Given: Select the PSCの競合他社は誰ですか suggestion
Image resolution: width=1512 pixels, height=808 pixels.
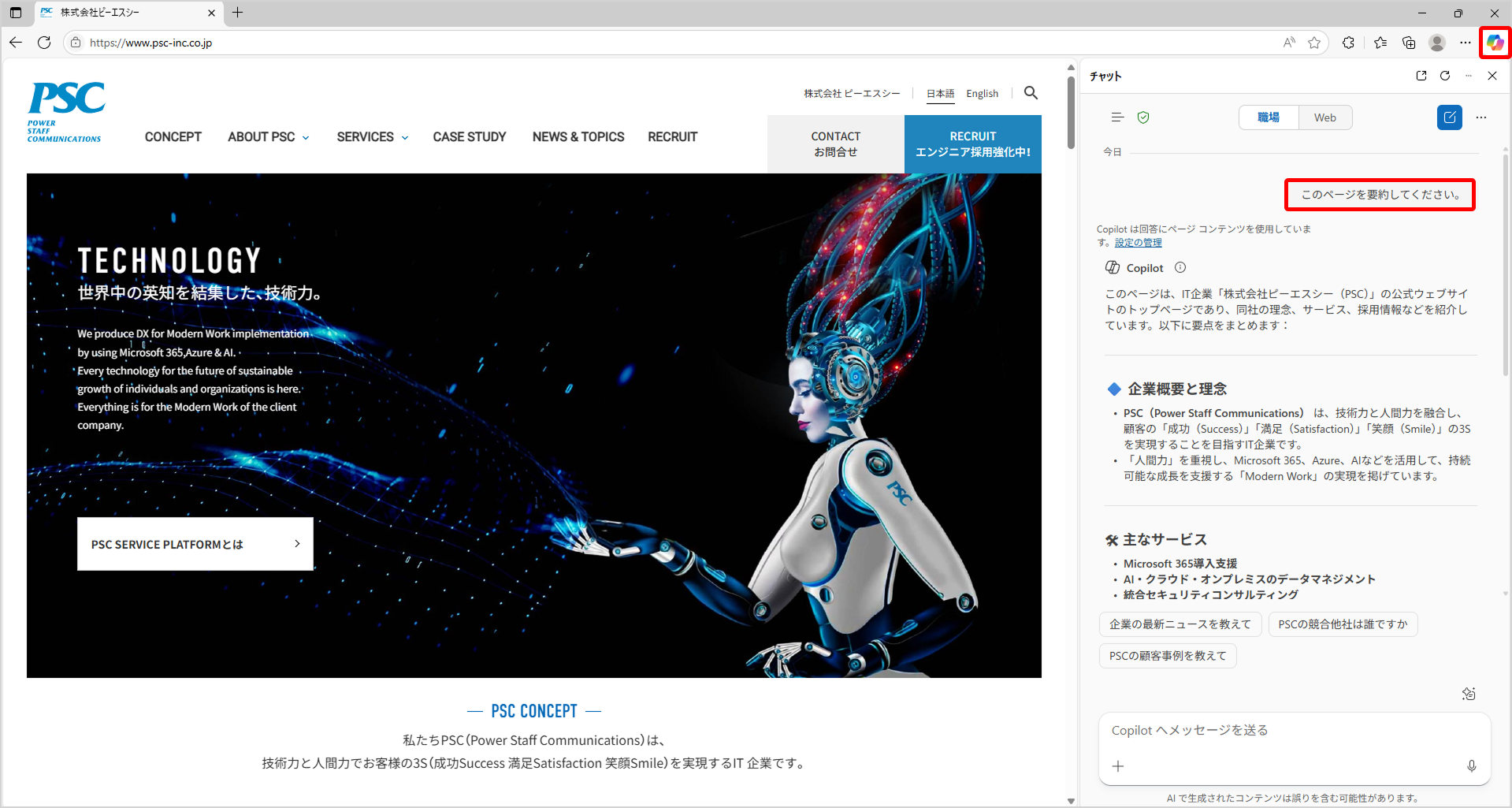Looking at the screenshot, I should tap(1342, 624).
